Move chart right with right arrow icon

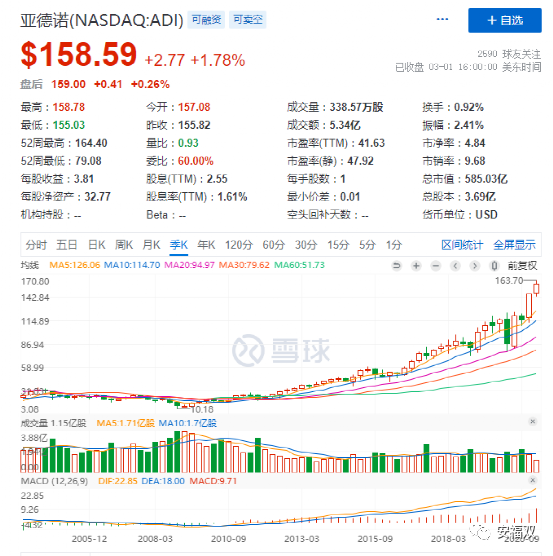pos(475,265)
